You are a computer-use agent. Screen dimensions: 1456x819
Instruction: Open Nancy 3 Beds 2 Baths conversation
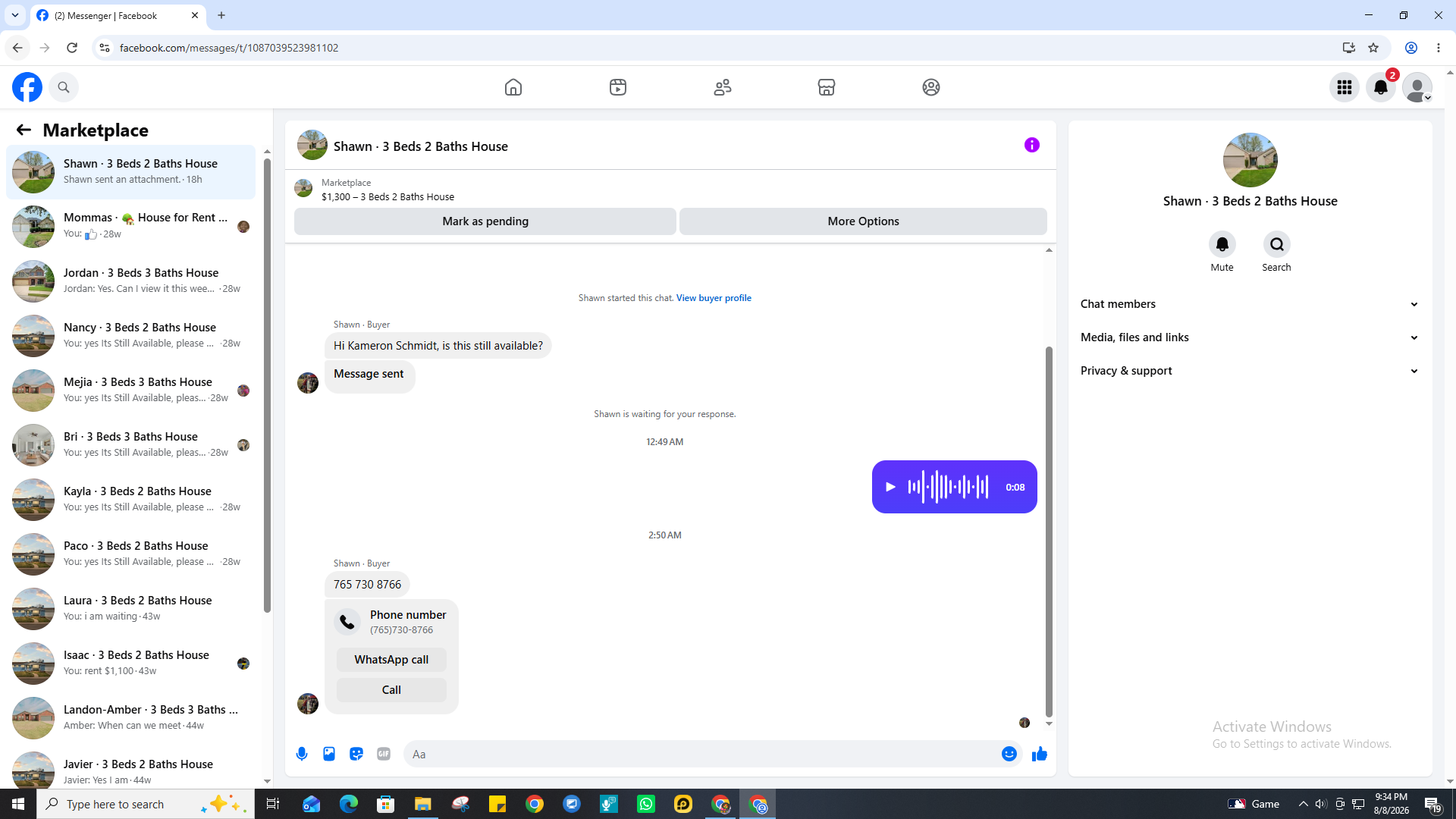pos(131,335)
